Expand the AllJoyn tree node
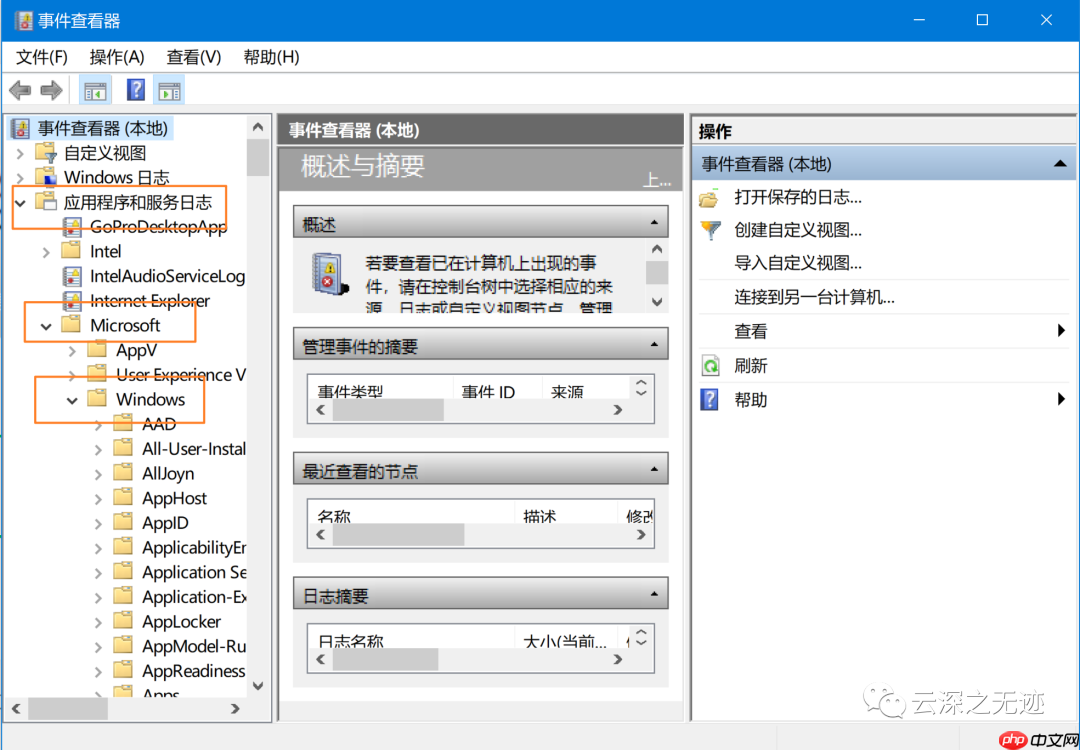Image resolution: width=1080 pixels, height=750 pixels. click(x=98, y=475)
